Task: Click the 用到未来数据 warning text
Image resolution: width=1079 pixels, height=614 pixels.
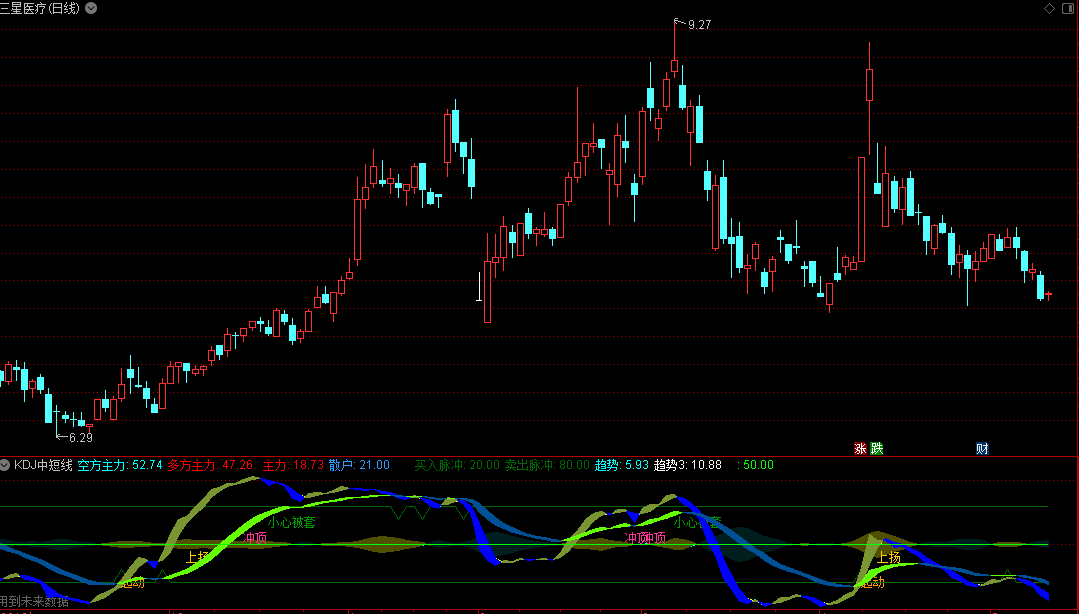Action: (x=34, y=602)
